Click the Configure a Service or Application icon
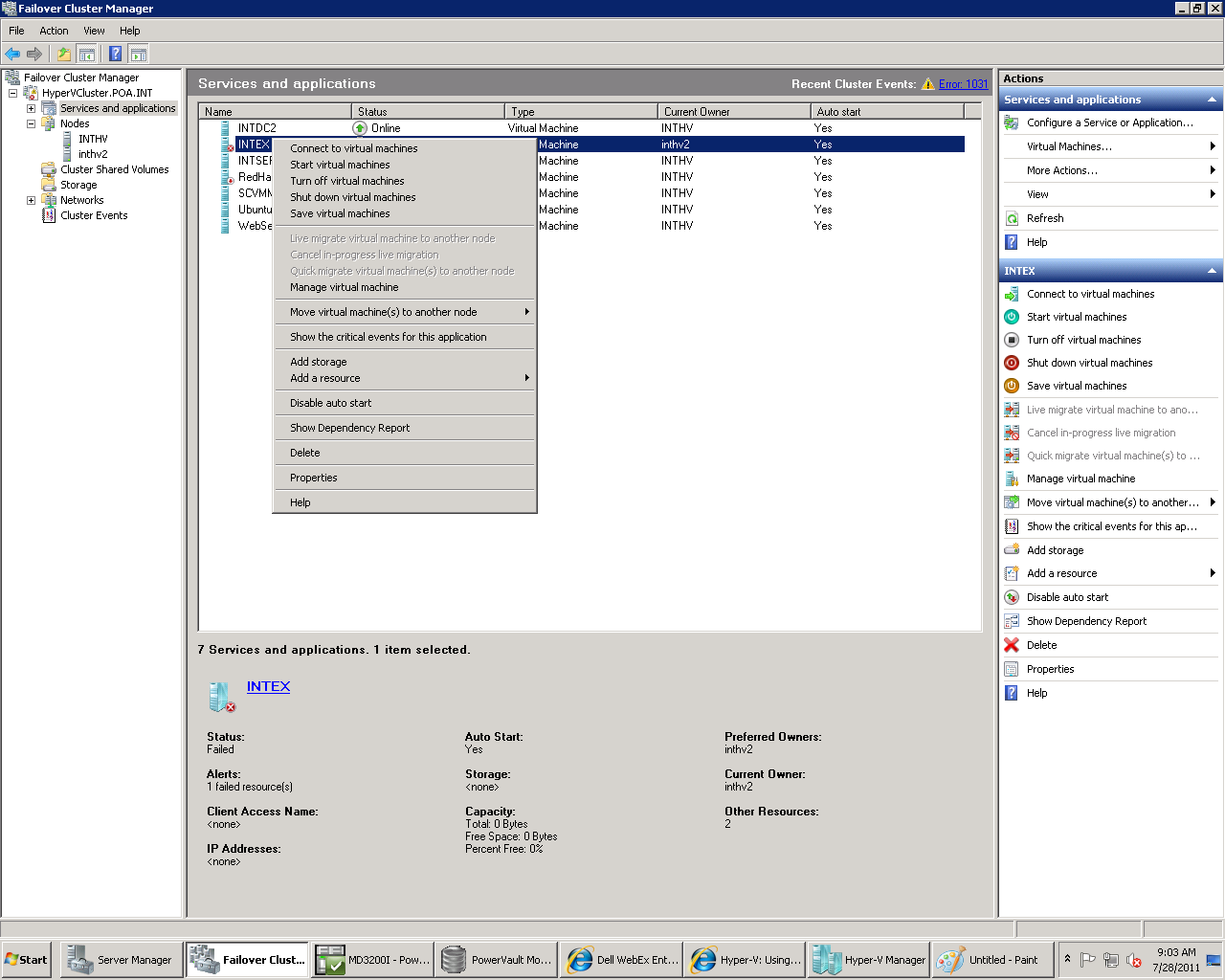The image size is (1225, 980). point(1012,122)
